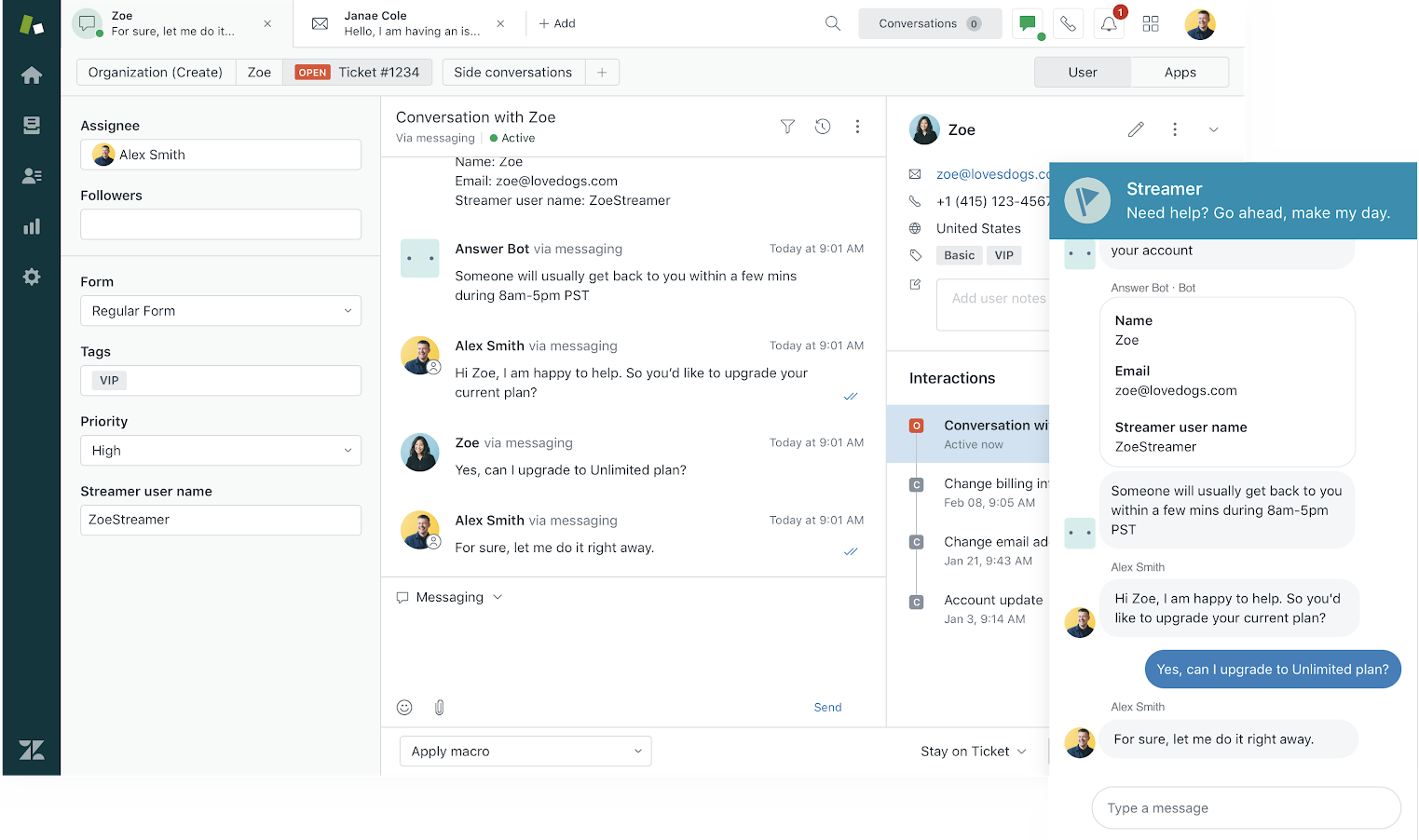Click the support app logo at the top left
This screenshot has height=840, width=1419.
click(32, 24)
